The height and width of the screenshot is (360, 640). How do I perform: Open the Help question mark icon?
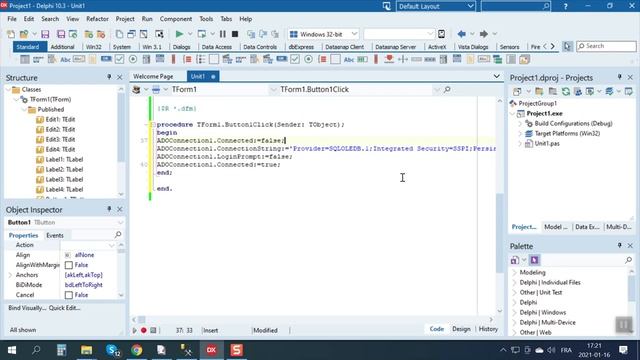pyautogui.click(x=565, y=6)
